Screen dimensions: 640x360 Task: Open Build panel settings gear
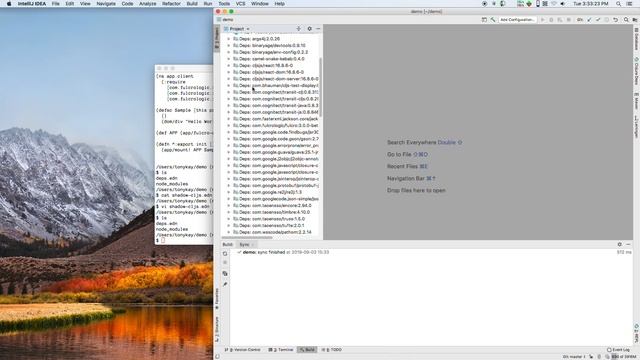click(620, 244)
